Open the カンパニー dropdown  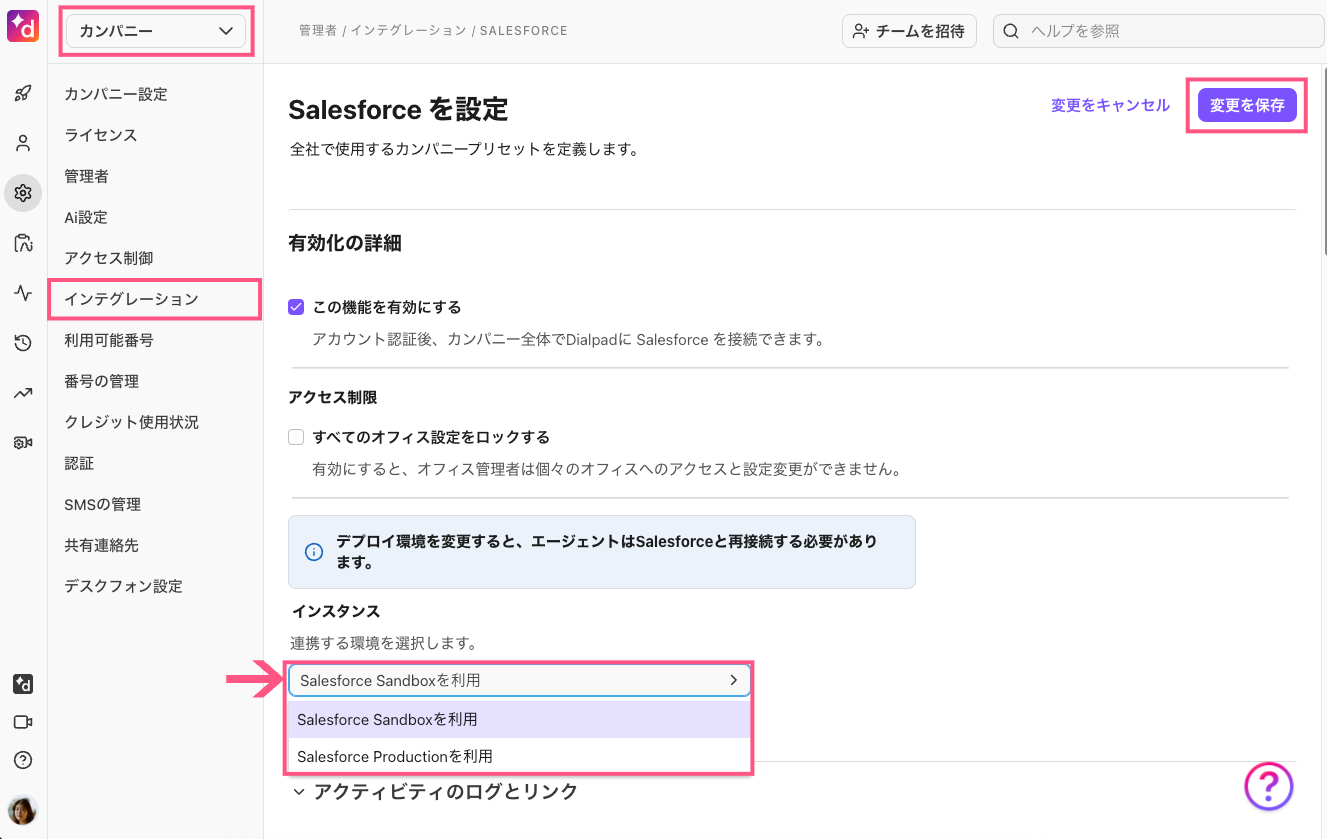click(x=155, y=31)
